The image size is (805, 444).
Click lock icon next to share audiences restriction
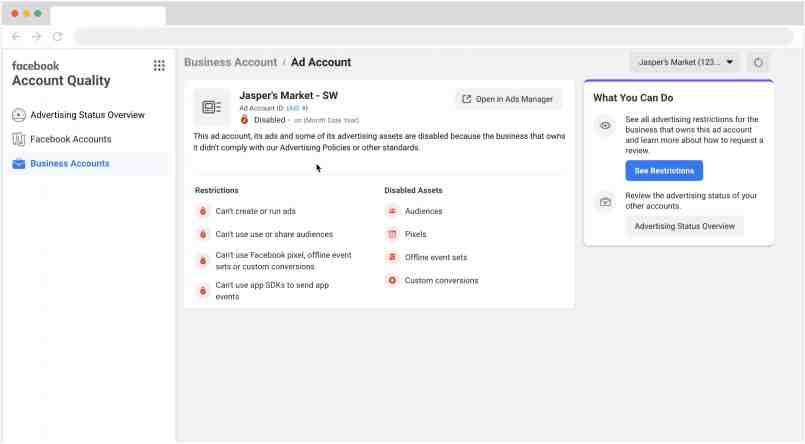tap(203, 234)
